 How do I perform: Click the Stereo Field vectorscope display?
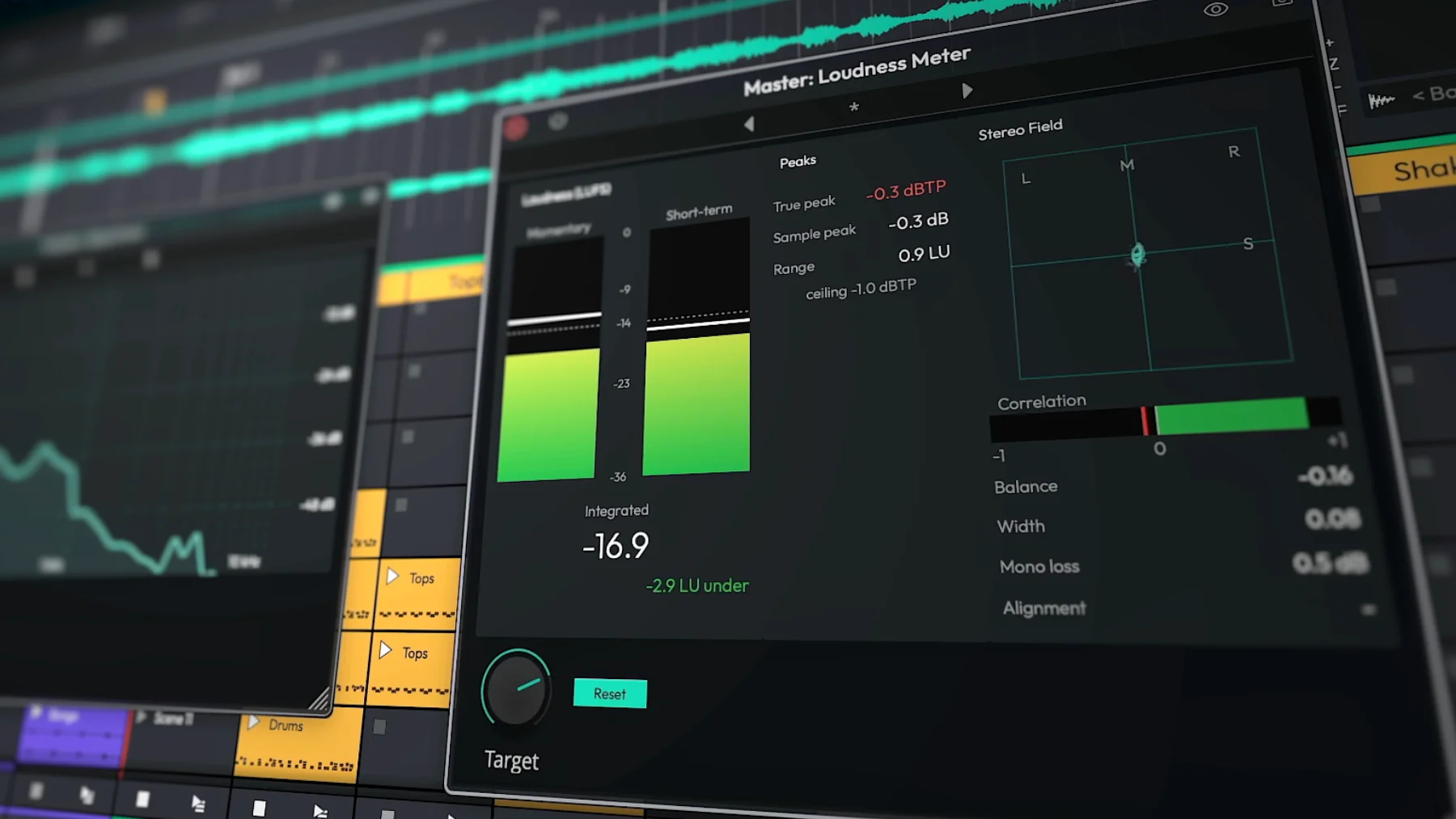(1147, 253)
